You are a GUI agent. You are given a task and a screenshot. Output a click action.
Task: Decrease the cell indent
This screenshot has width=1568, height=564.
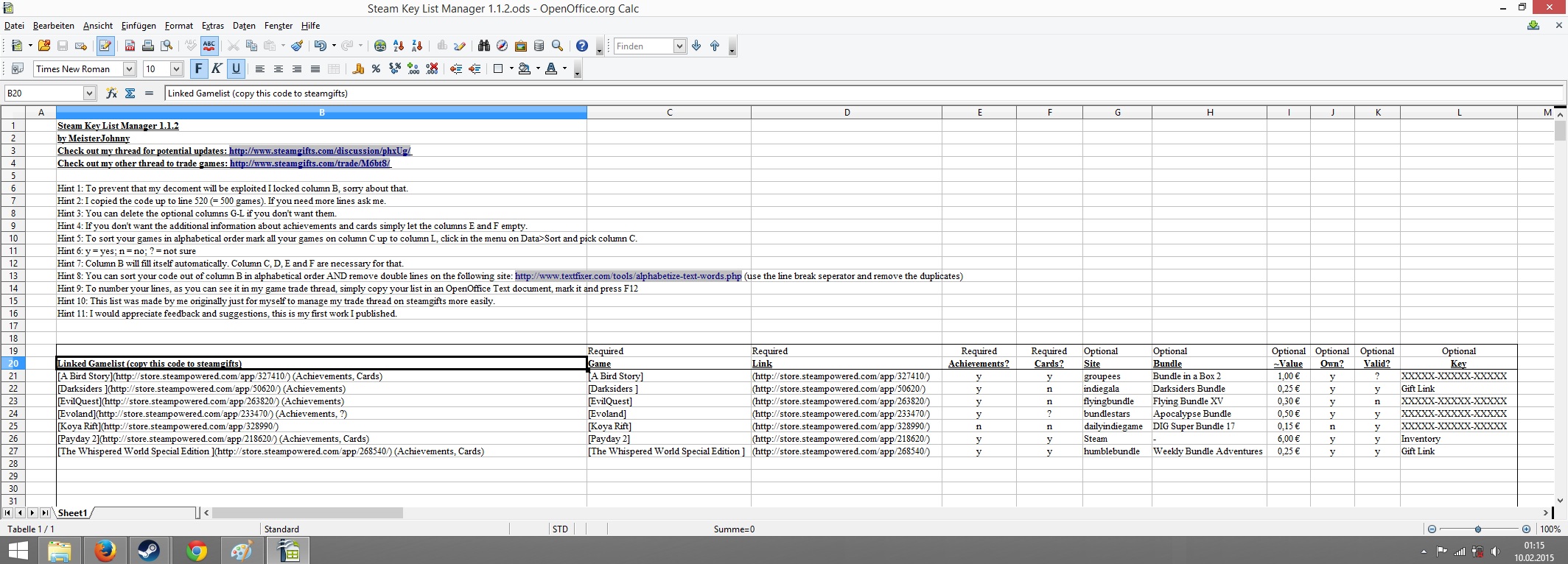click(x=456, y=68)
